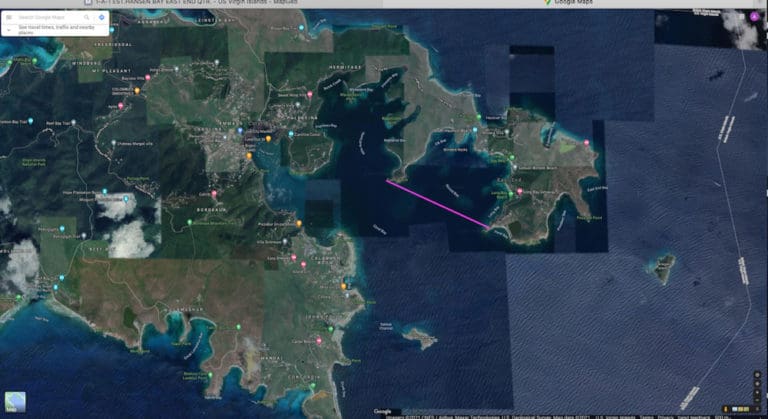Click the green Bordeaux Mountain pin
The image size is (768, 419).
pos(190,222)
